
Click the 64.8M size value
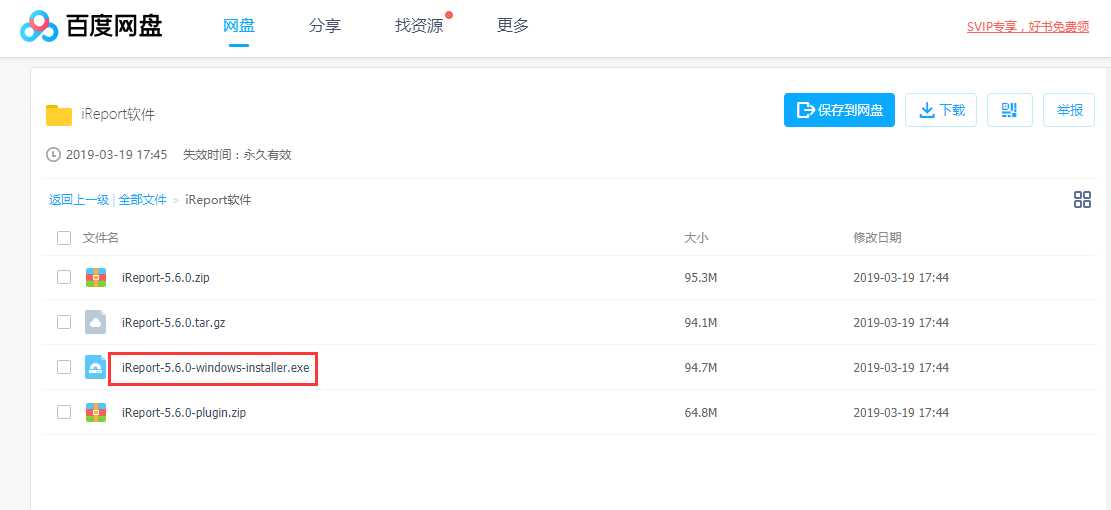click(701, 412)
